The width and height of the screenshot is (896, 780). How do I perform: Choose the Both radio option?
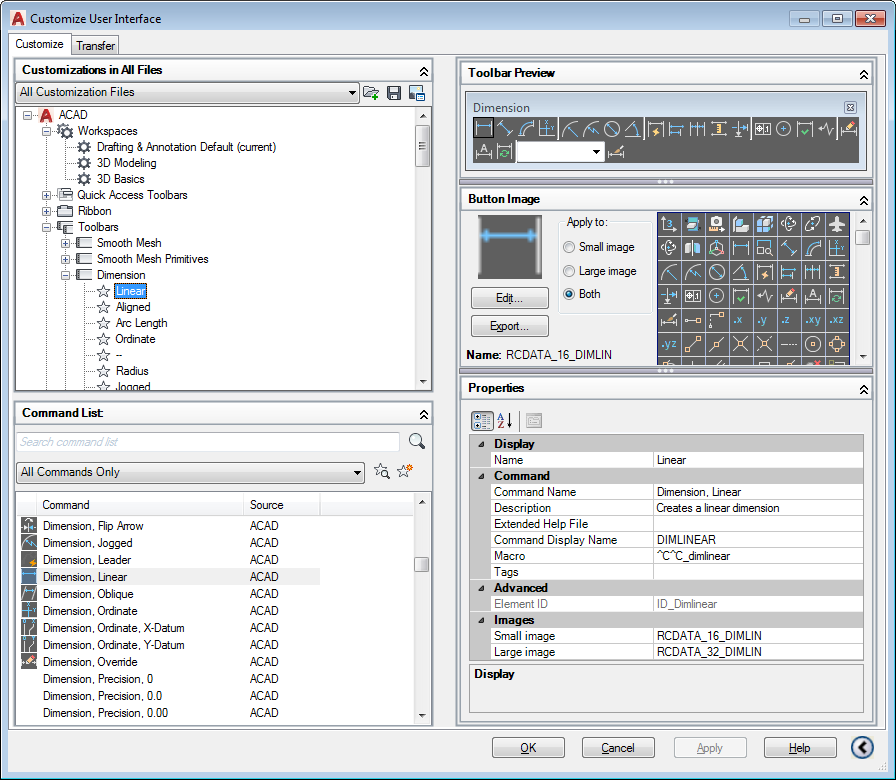(x=570, y=294)
